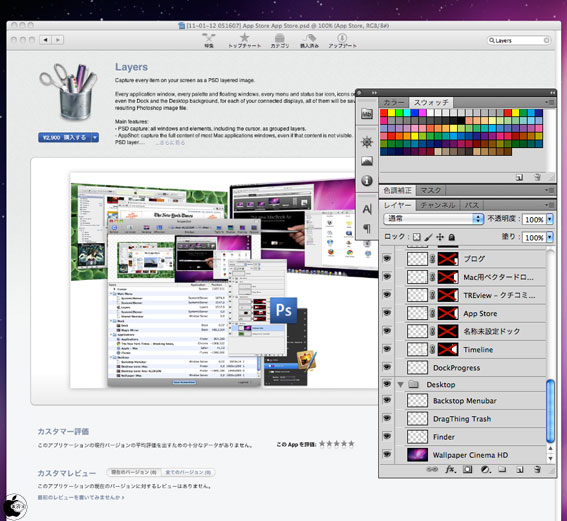Select the current version reviews button
567x521 pixels.
pos(134,472)
